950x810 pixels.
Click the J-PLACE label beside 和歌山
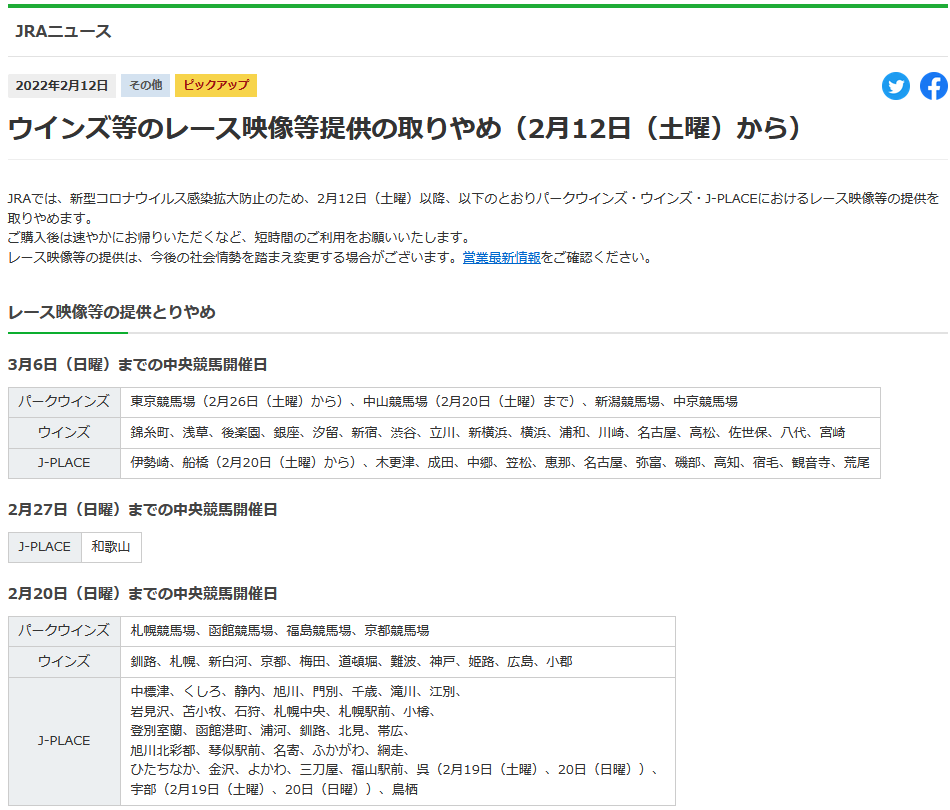[45, 547]
